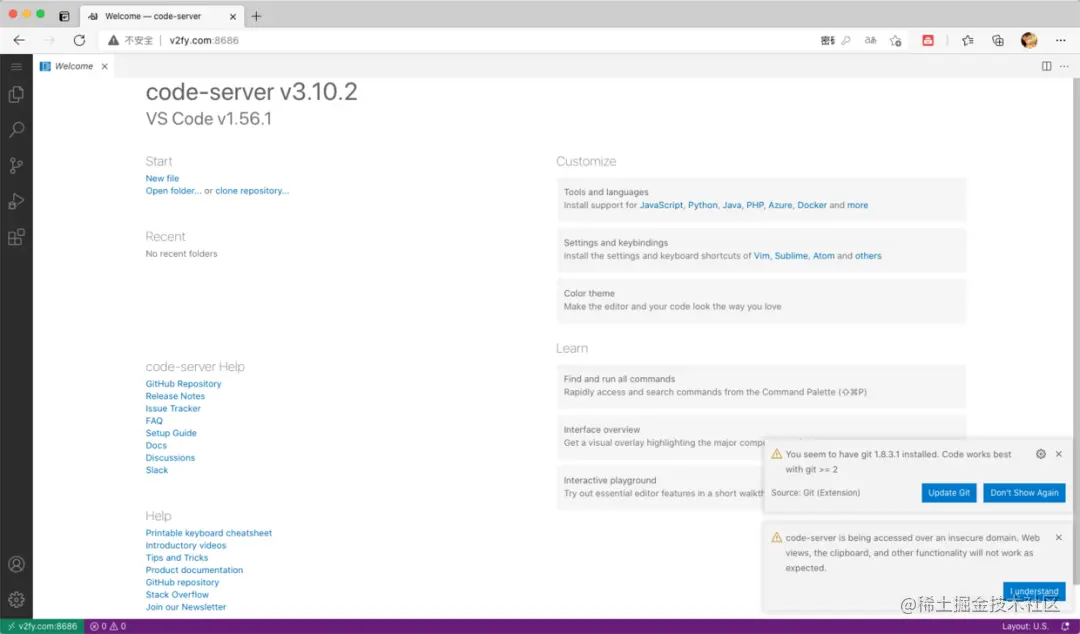Open errors and warnings status indicator
1080x634 pixels.
coord(108,626)
